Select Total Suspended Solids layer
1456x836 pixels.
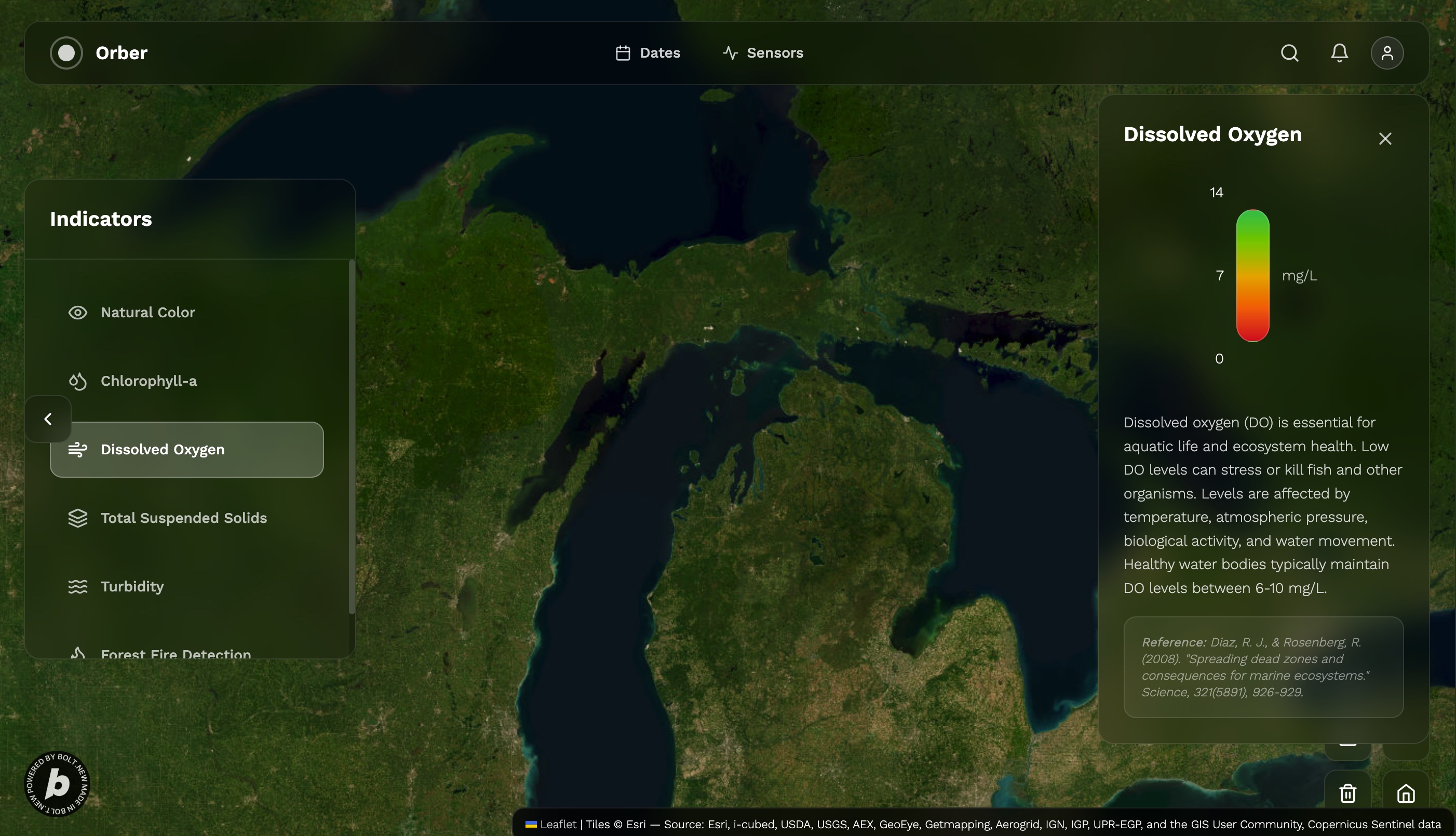183,518
